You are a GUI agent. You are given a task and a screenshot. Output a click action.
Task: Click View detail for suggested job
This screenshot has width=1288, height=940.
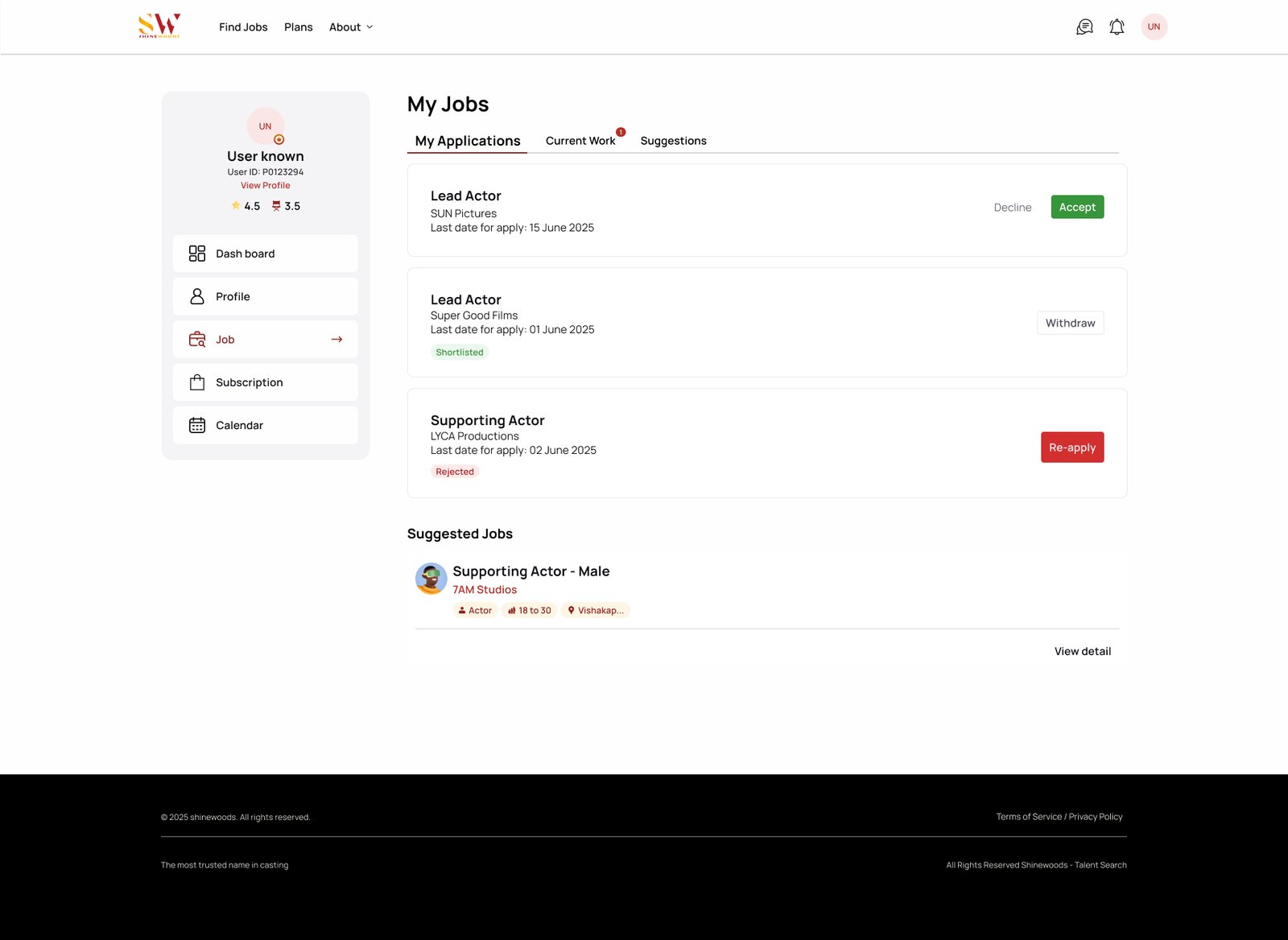click(x=1083, y=651)
